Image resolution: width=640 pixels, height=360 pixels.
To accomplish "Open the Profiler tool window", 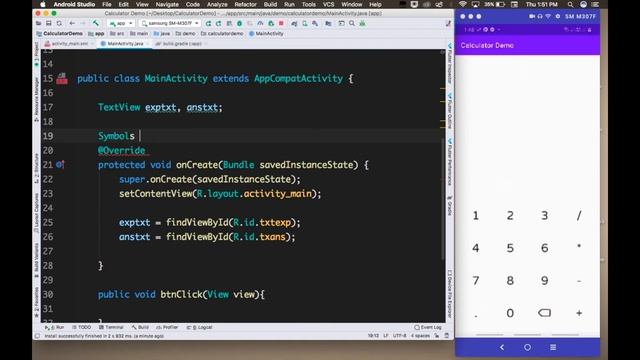I will (167, 327).
